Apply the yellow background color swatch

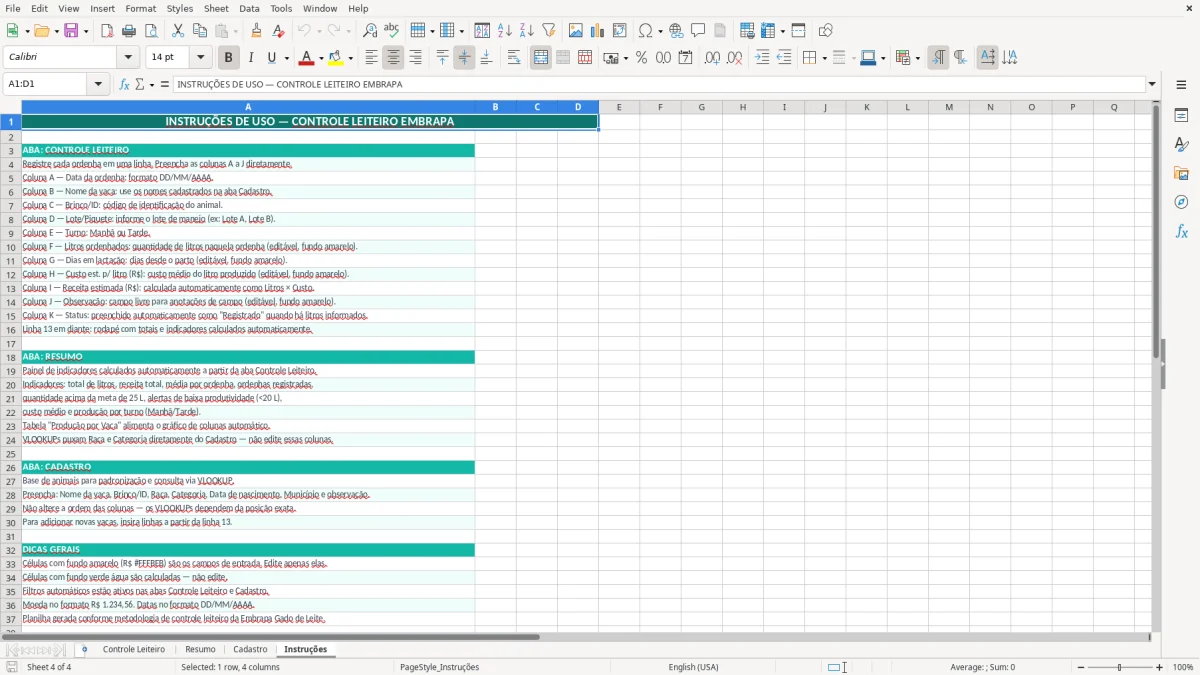click(336, 58)
